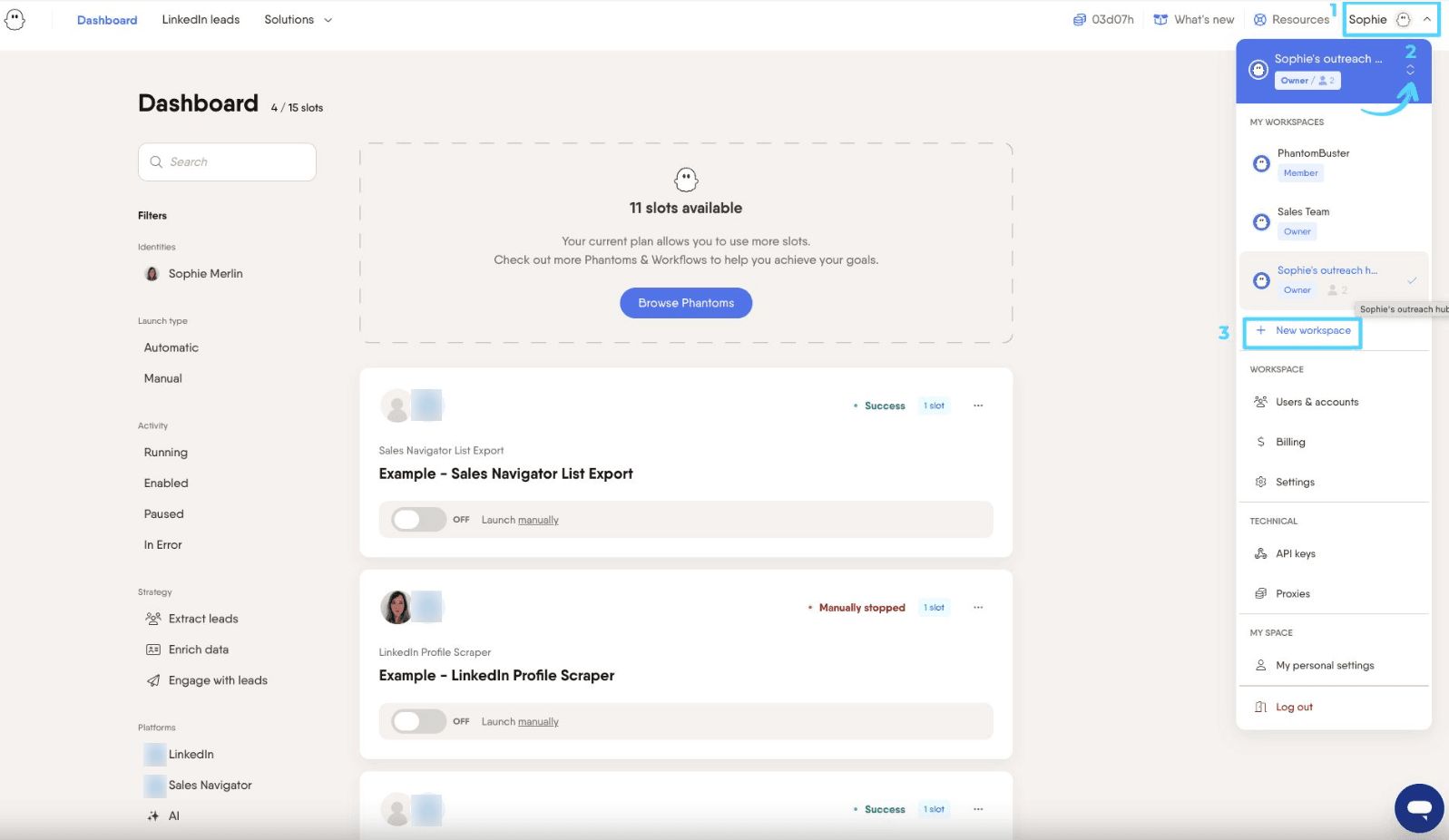Open the blue chat support bubble
1449x840 pixels.
(x=1419, y=807)
